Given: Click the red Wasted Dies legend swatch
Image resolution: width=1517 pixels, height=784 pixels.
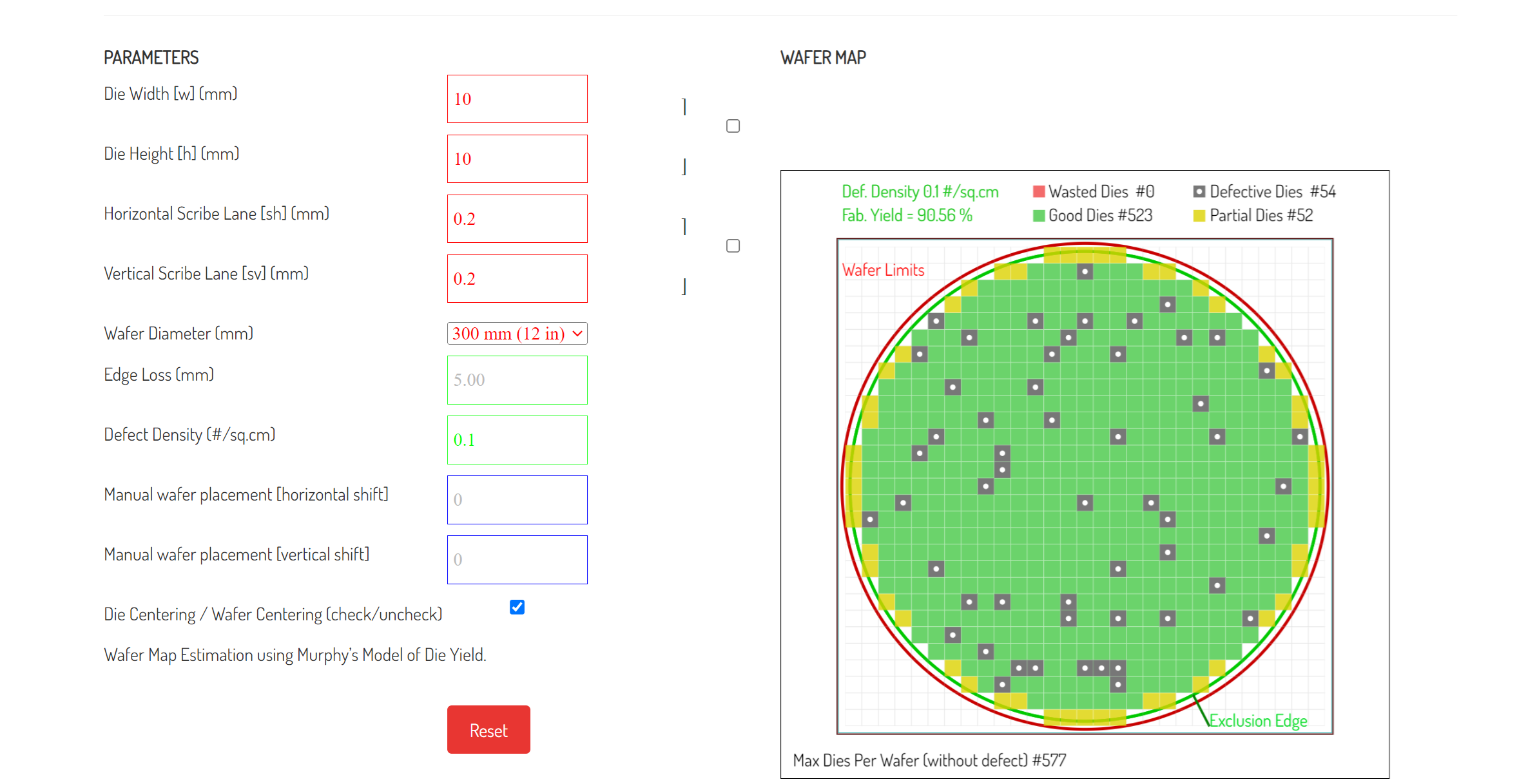Looking at the screenshot, I should point(1038,191).
